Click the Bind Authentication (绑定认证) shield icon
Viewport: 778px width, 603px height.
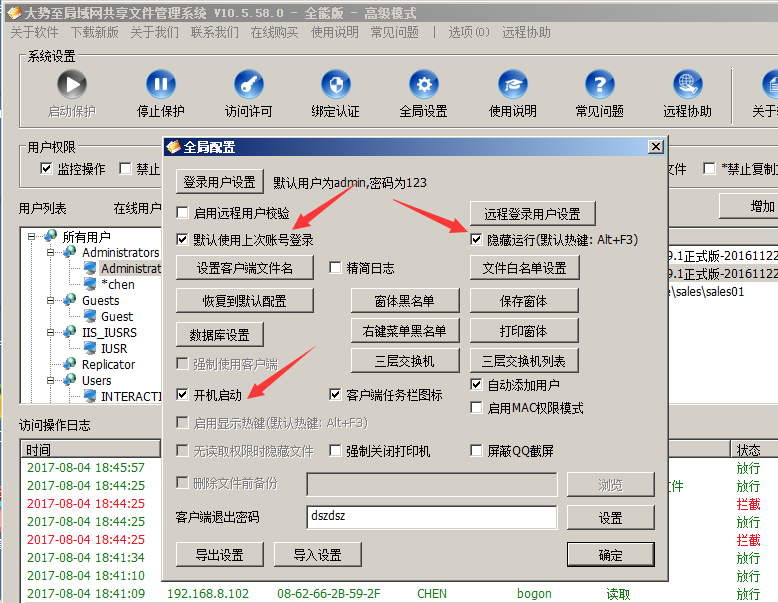(335, 85)
